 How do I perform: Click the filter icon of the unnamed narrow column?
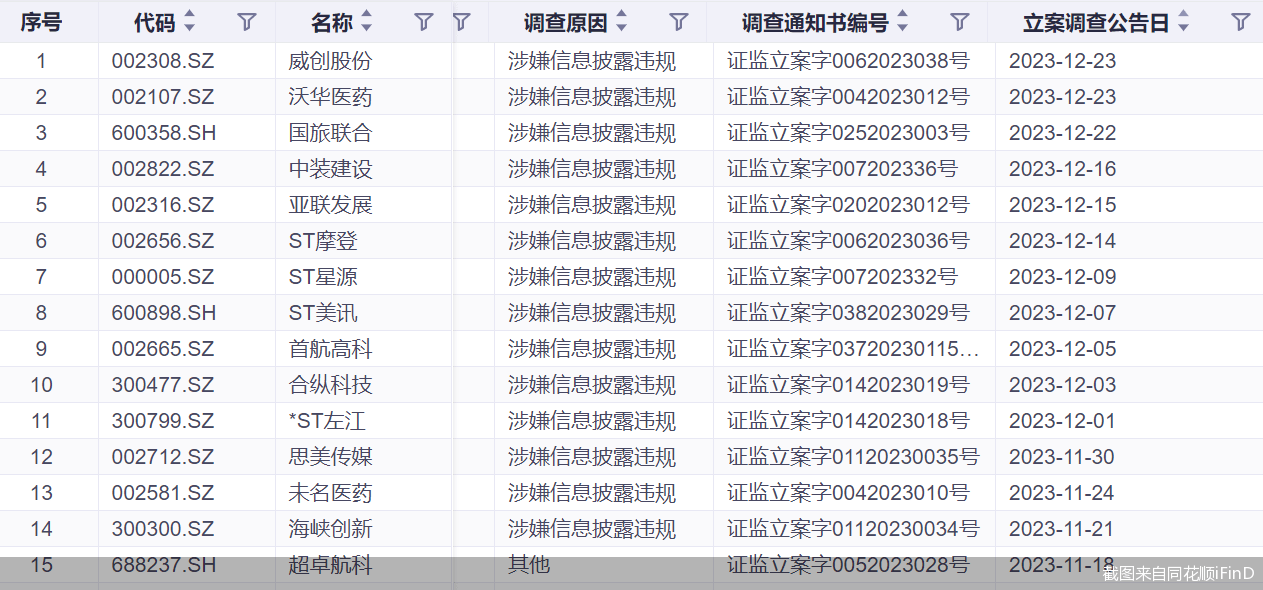point(461,21)
